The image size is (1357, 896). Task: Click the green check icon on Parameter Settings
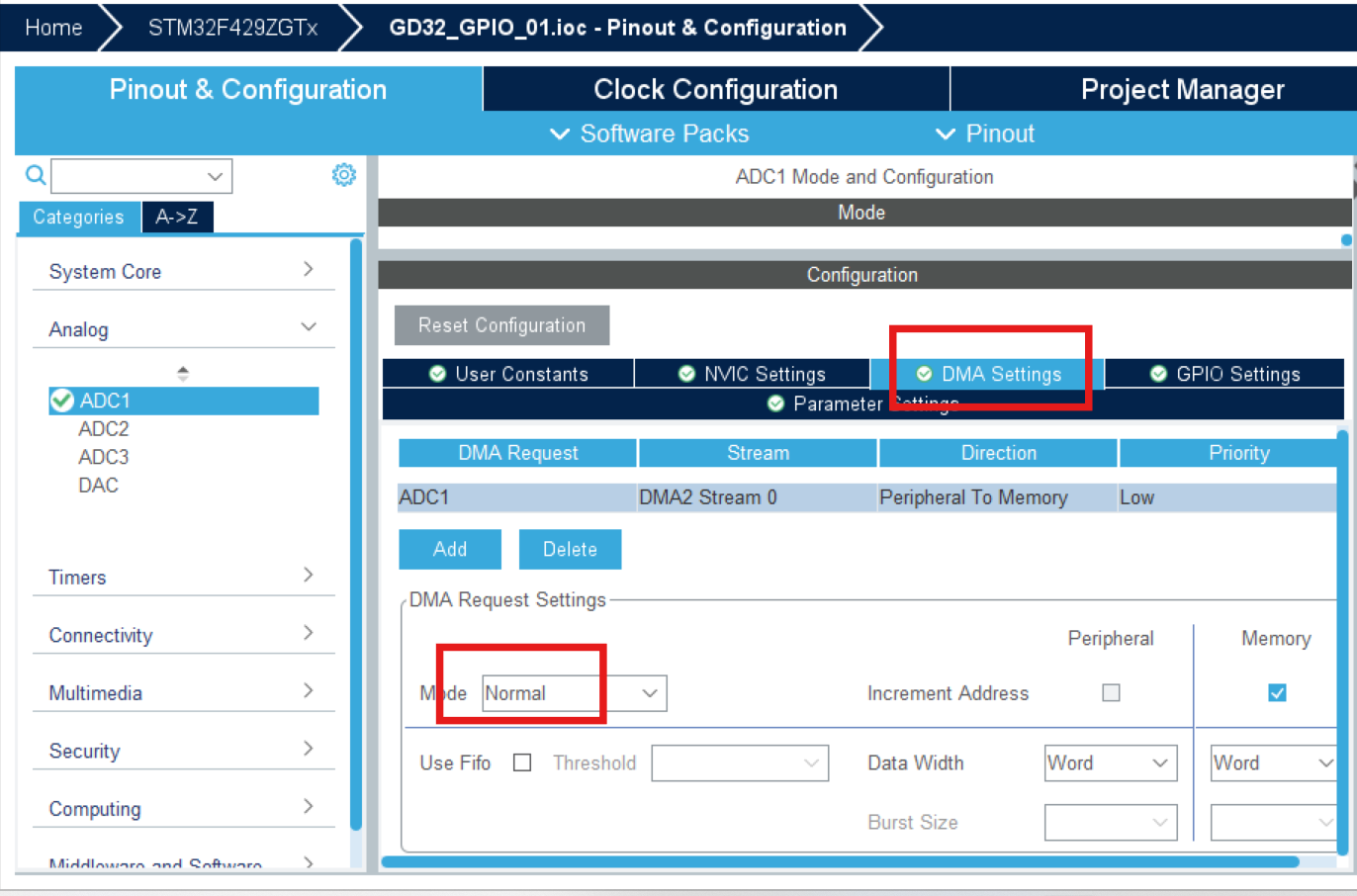pos(775,403)
